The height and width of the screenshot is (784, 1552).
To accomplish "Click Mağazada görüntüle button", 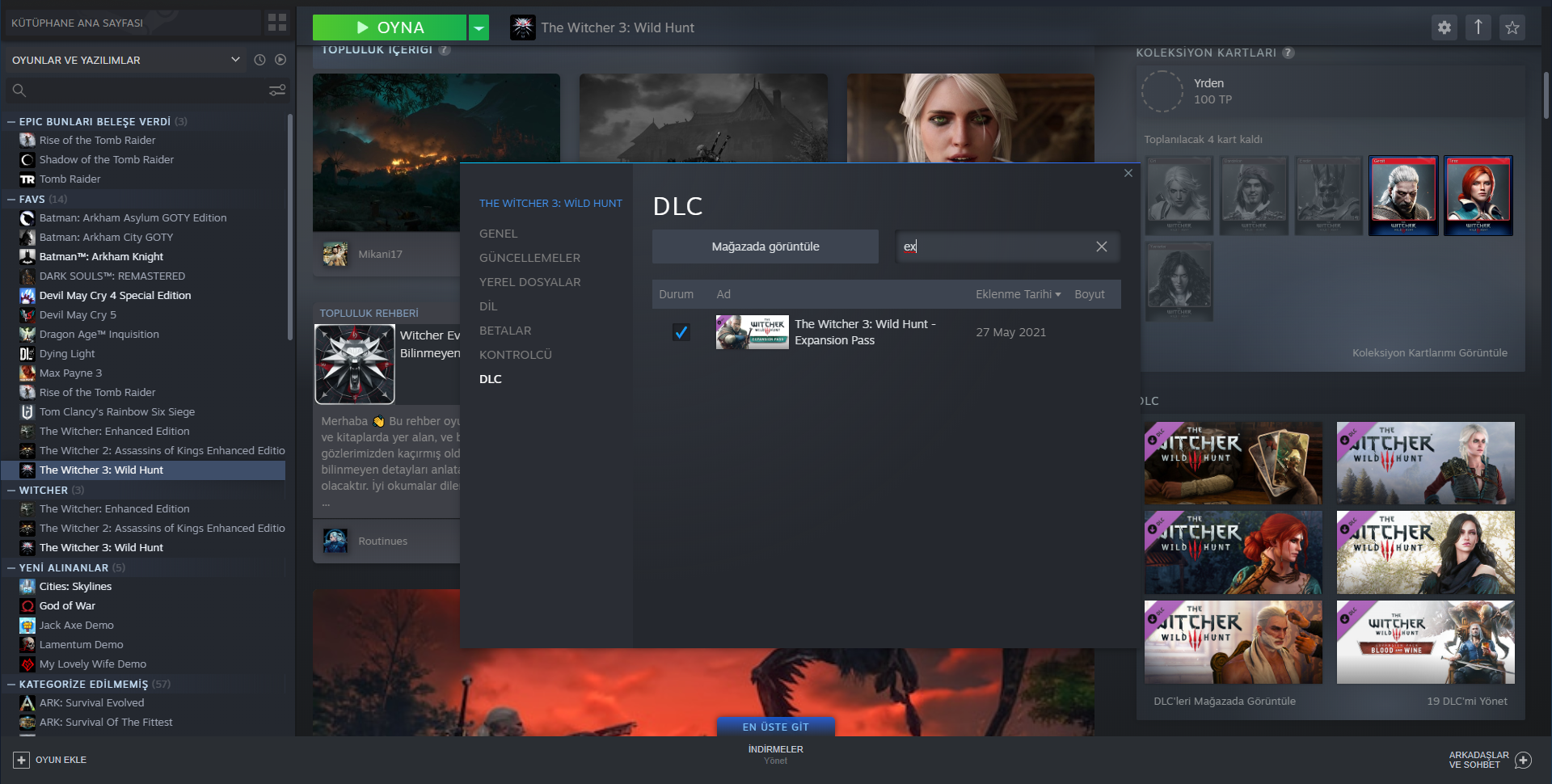I will [765, 247].
